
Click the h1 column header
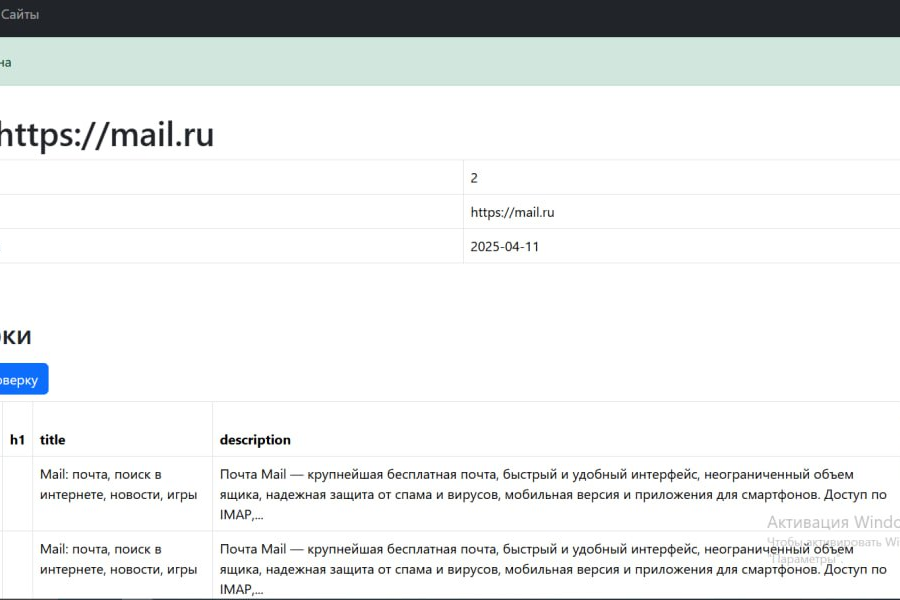(x=17, y=440)
